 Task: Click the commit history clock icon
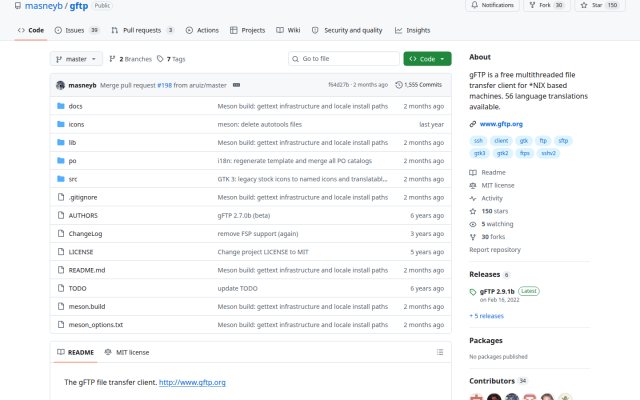399,85
